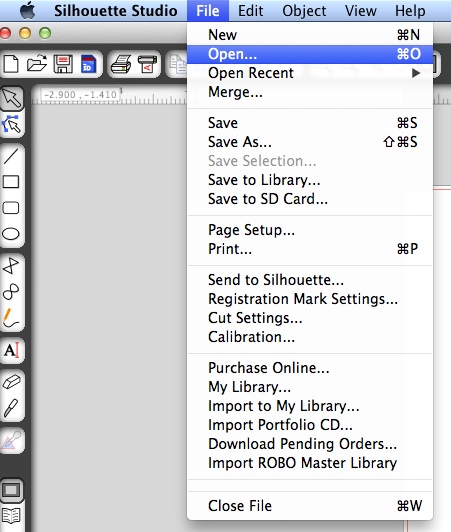Open the View menu
This screenshot has height=532, width=451.
pos(360,11)
